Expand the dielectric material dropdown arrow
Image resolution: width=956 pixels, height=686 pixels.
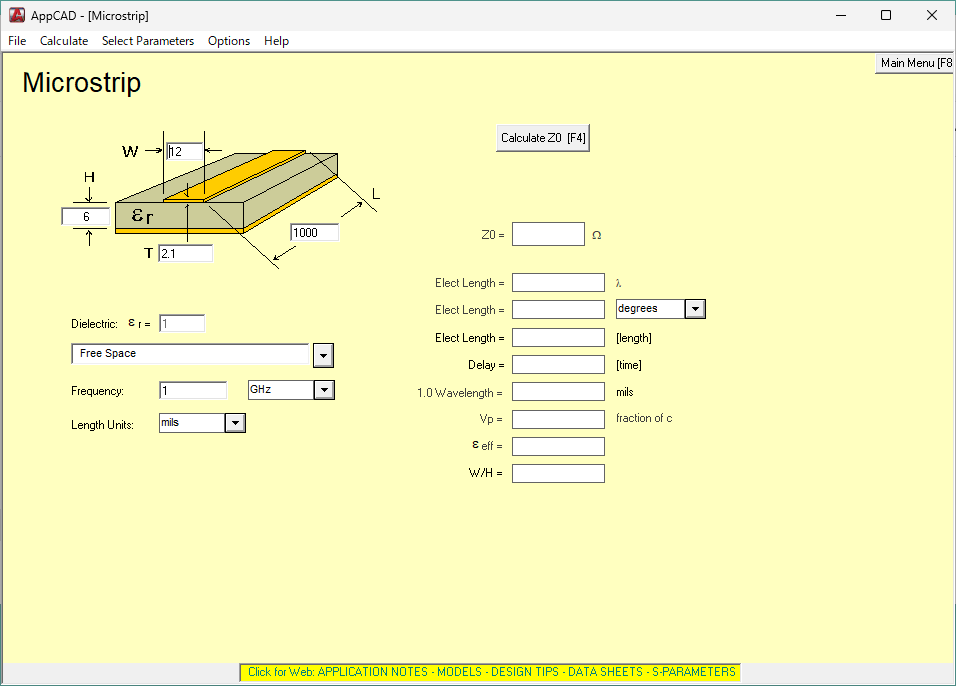click(323, 355)
